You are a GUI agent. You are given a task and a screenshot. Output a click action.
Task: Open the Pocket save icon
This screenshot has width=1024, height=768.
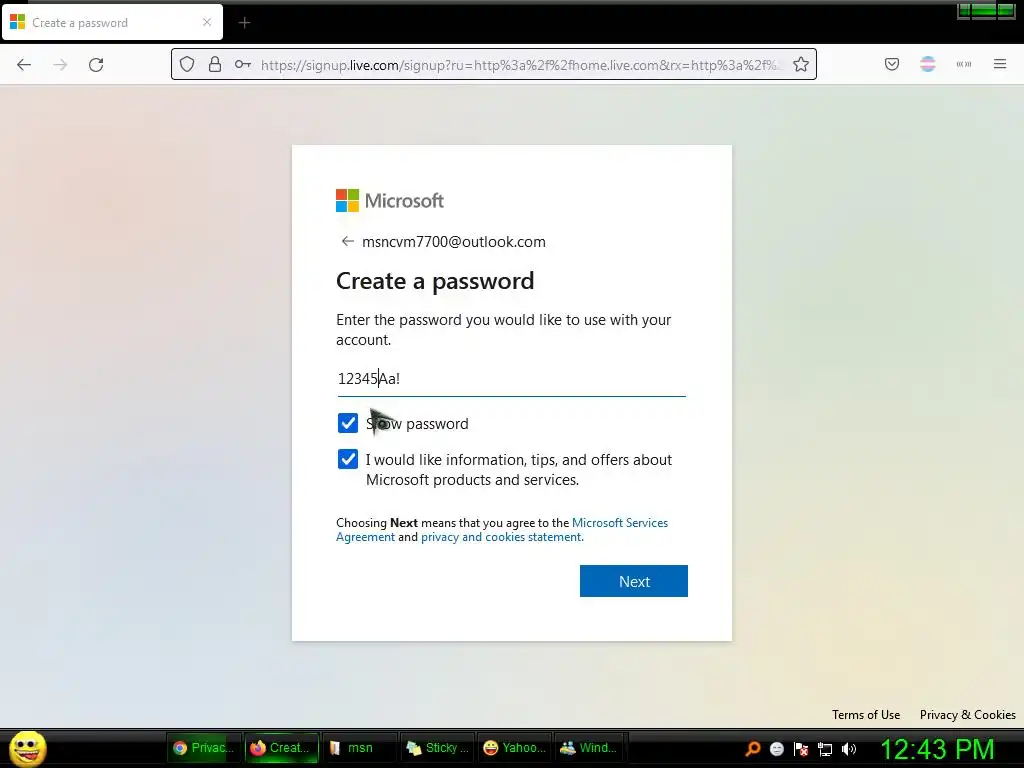click(x=891, y=64)
